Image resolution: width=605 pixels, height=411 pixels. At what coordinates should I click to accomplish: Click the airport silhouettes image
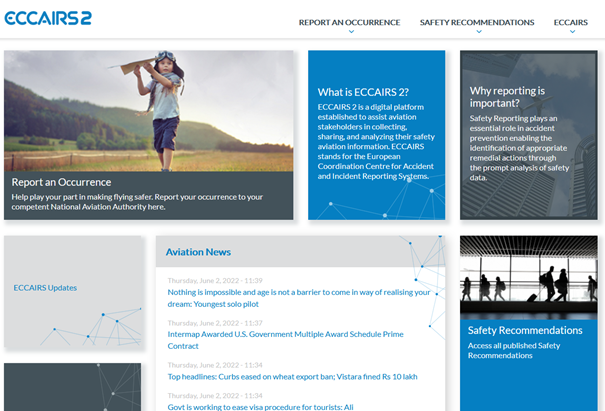[529, 277]
